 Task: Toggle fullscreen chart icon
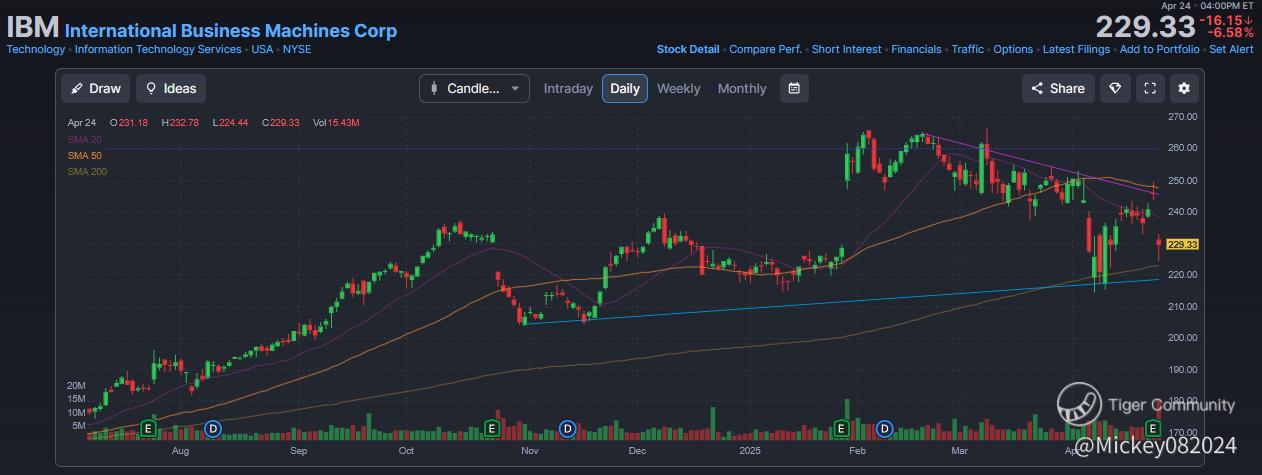coord(1150,88)
